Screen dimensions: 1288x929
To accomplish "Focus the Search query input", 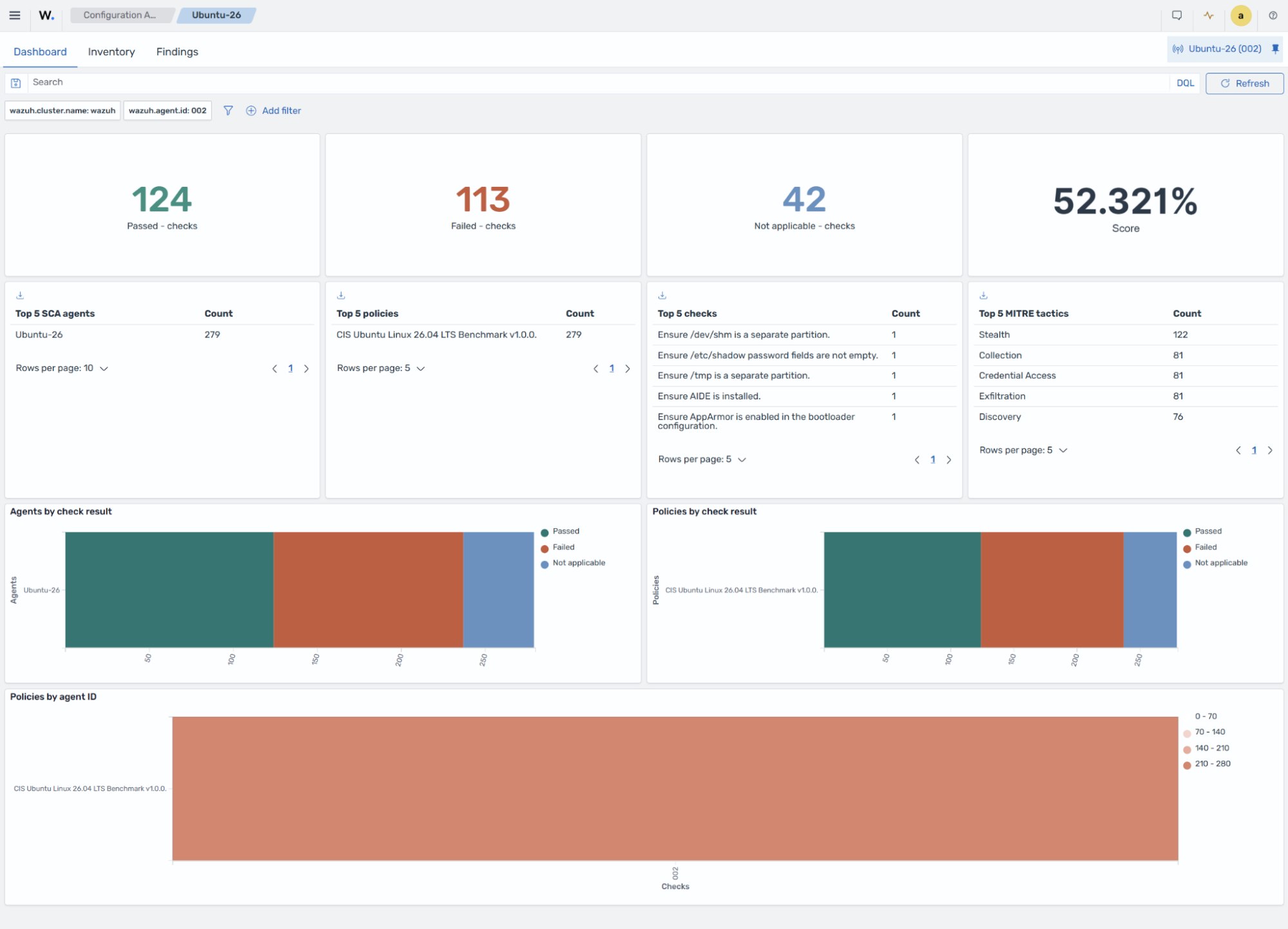I will point(598,82).
